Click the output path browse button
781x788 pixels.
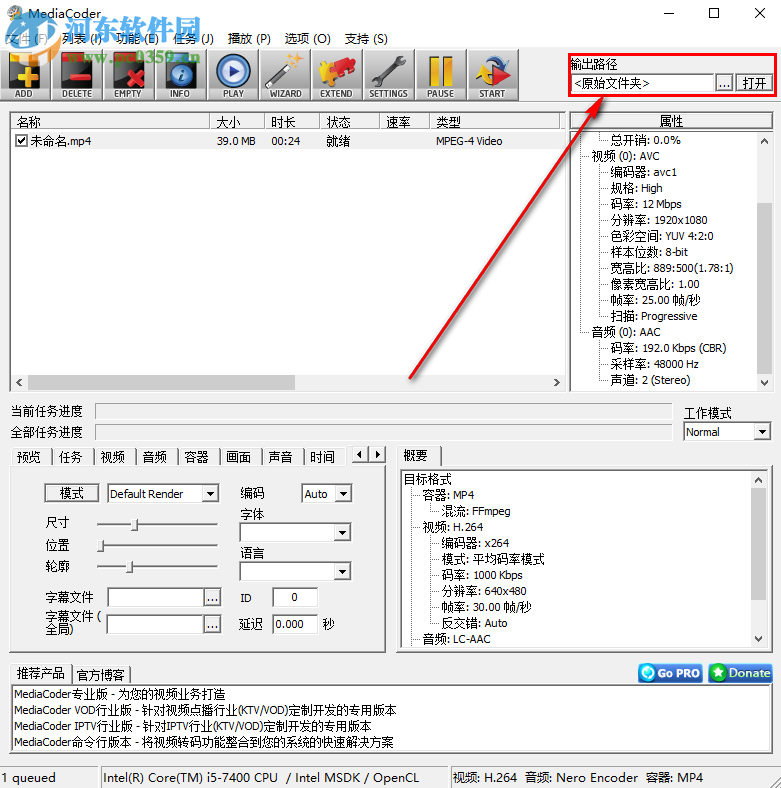tap(724, 83)
